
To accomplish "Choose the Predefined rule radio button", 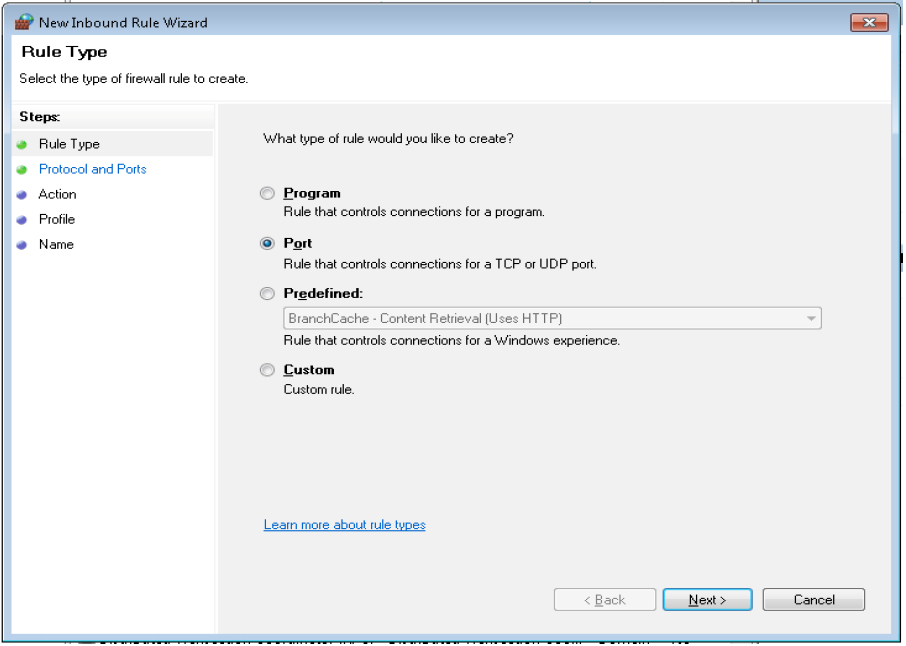I will point(267,294).
